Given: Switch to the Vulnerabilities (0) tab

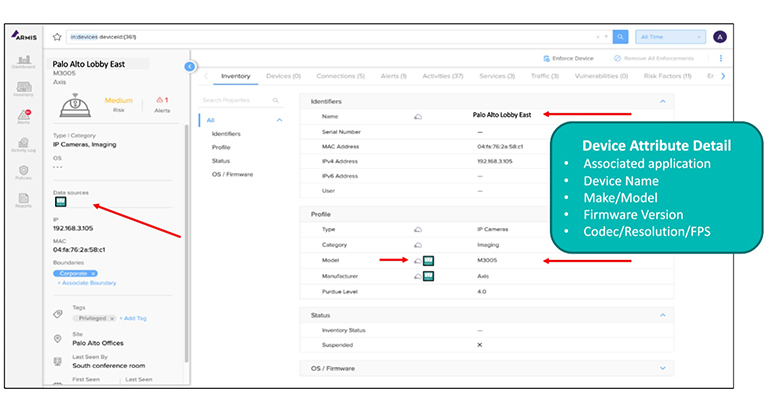Looking at the screenshot, I should click(x=601, y=76).
